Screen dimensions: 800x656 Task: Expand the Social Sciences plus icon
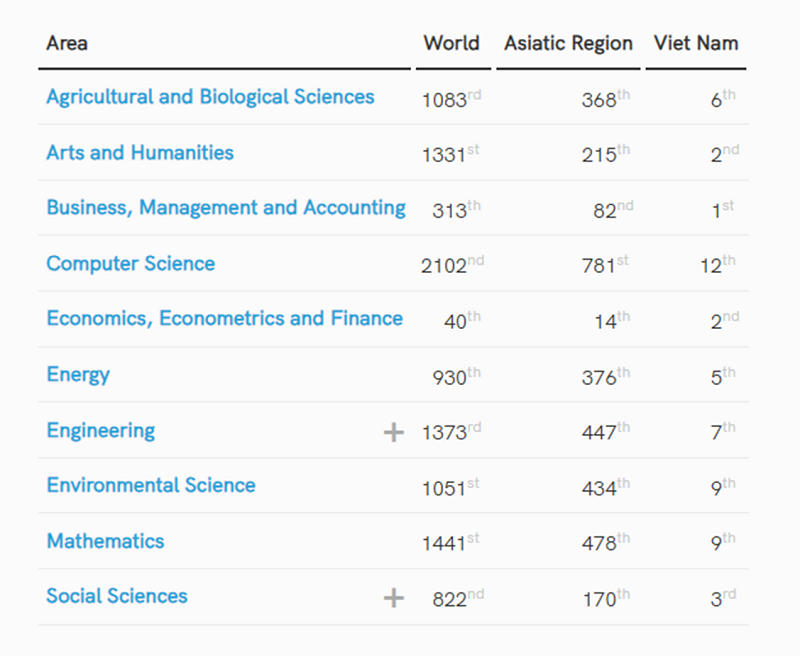[x=394, y=598]
